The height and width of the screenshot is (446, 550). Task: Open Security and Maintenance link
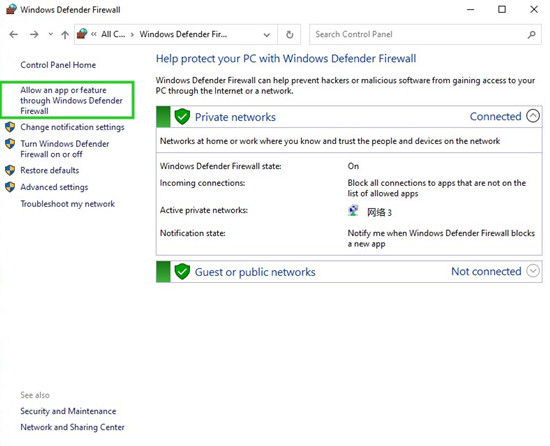tap(68, 411)
